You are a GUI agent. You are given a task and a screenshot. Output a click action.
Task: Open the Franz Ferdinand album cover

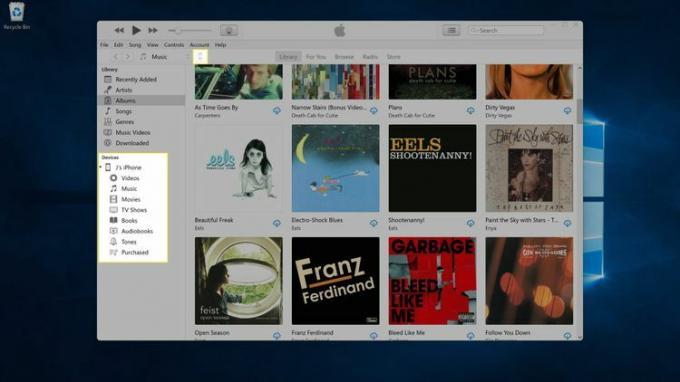[336, 281]
